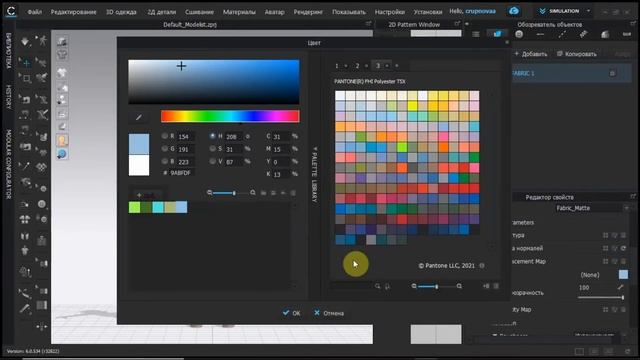Screen dimensions: 640x360
Task: Open the Файл menu
Action: [x=35, y=12]
